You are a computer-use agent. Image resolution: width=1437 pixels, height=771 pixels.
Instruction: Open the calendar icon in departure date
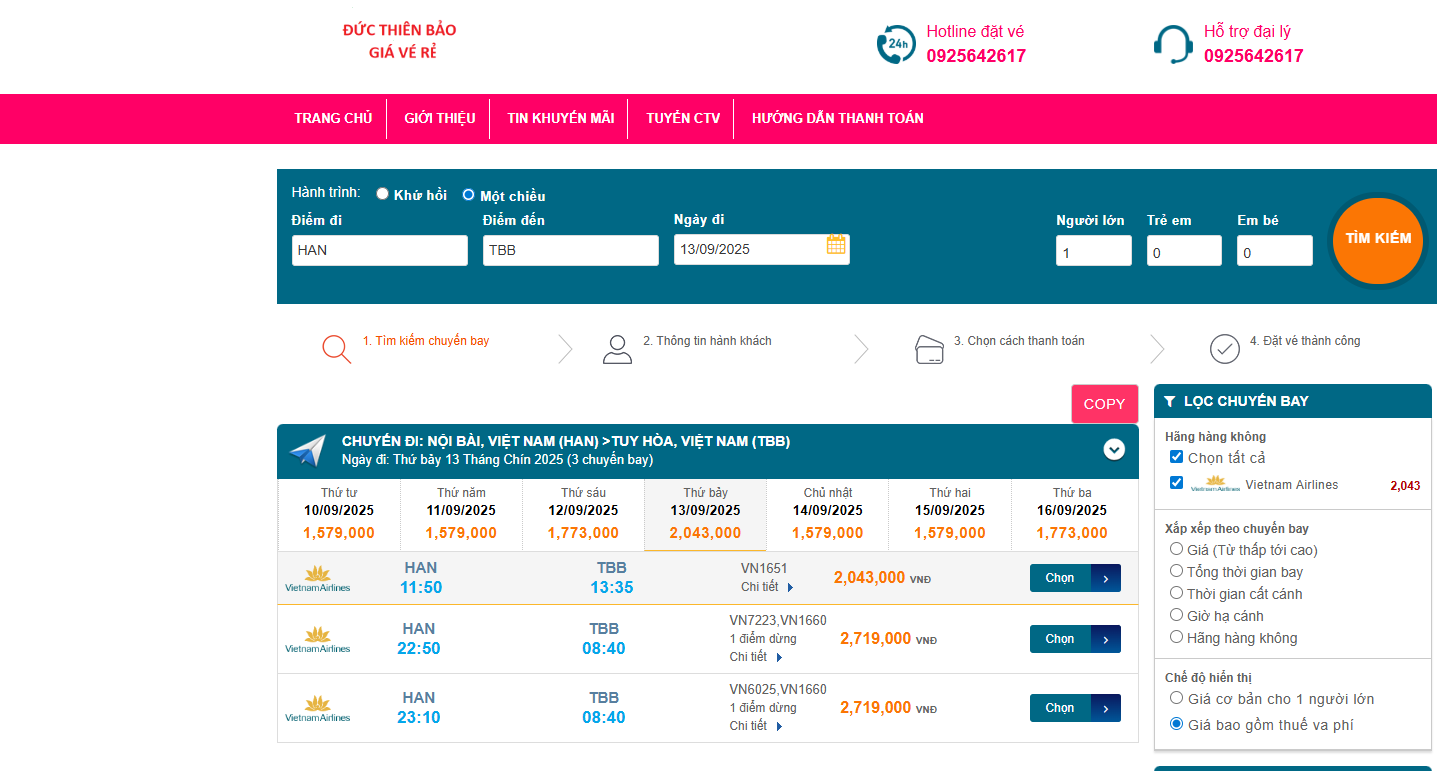pos(836,244)
